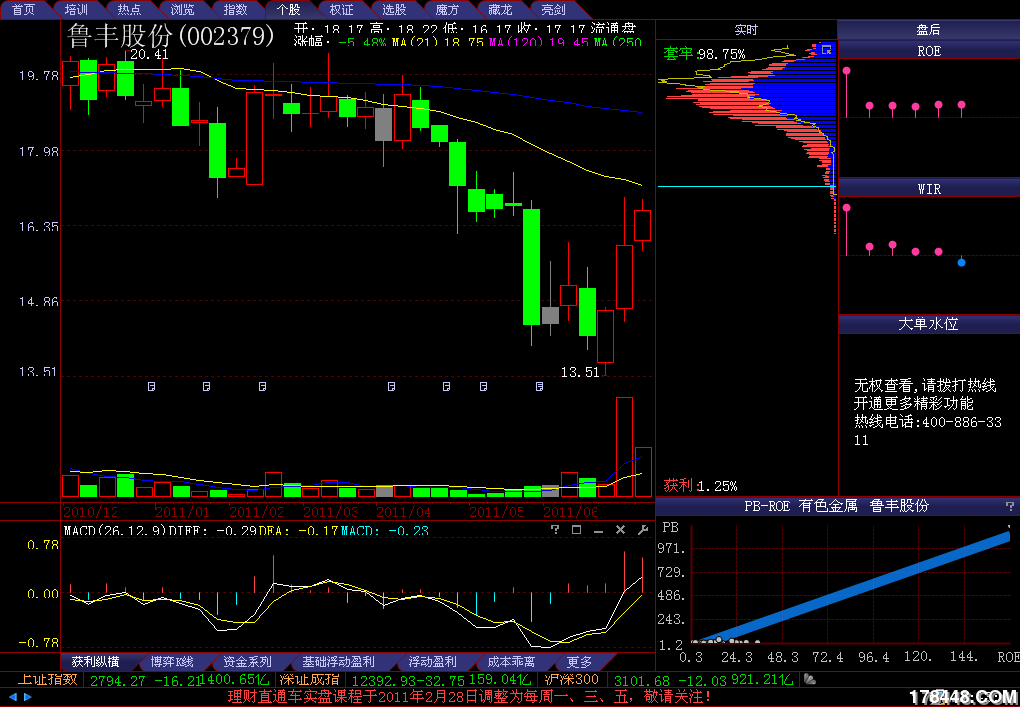Click the MACD panel help question mark

click(555, 530)
